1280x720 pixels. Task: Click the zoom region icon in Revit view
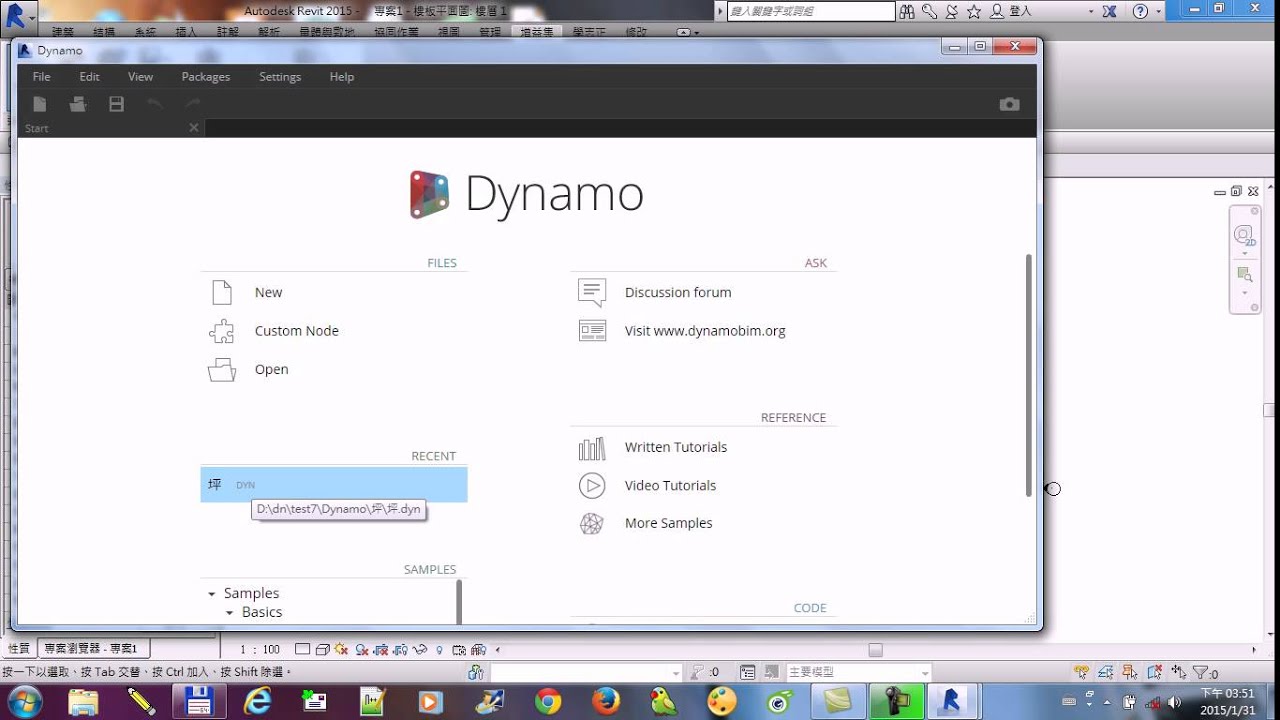(x=1244, y=274)
